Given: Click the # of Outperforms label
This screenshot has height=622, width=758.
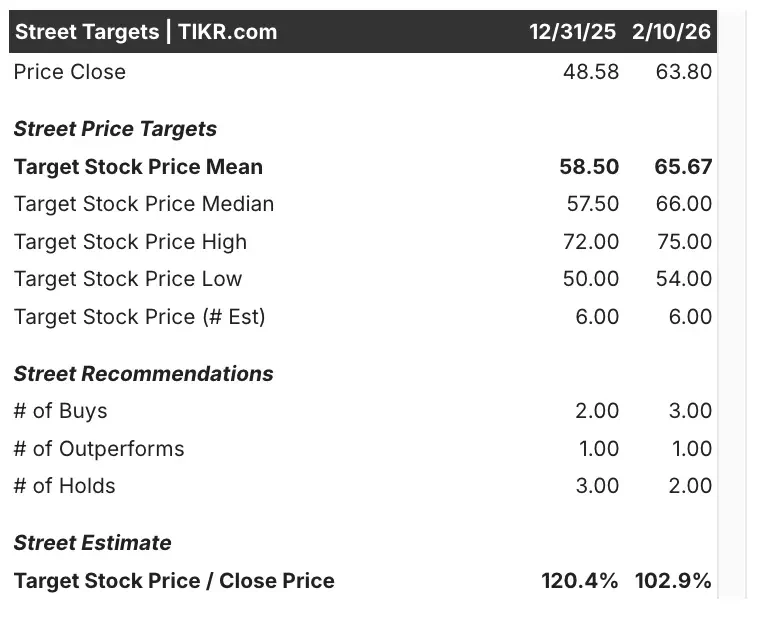Looking at the screenshot, I should (99, 449).
